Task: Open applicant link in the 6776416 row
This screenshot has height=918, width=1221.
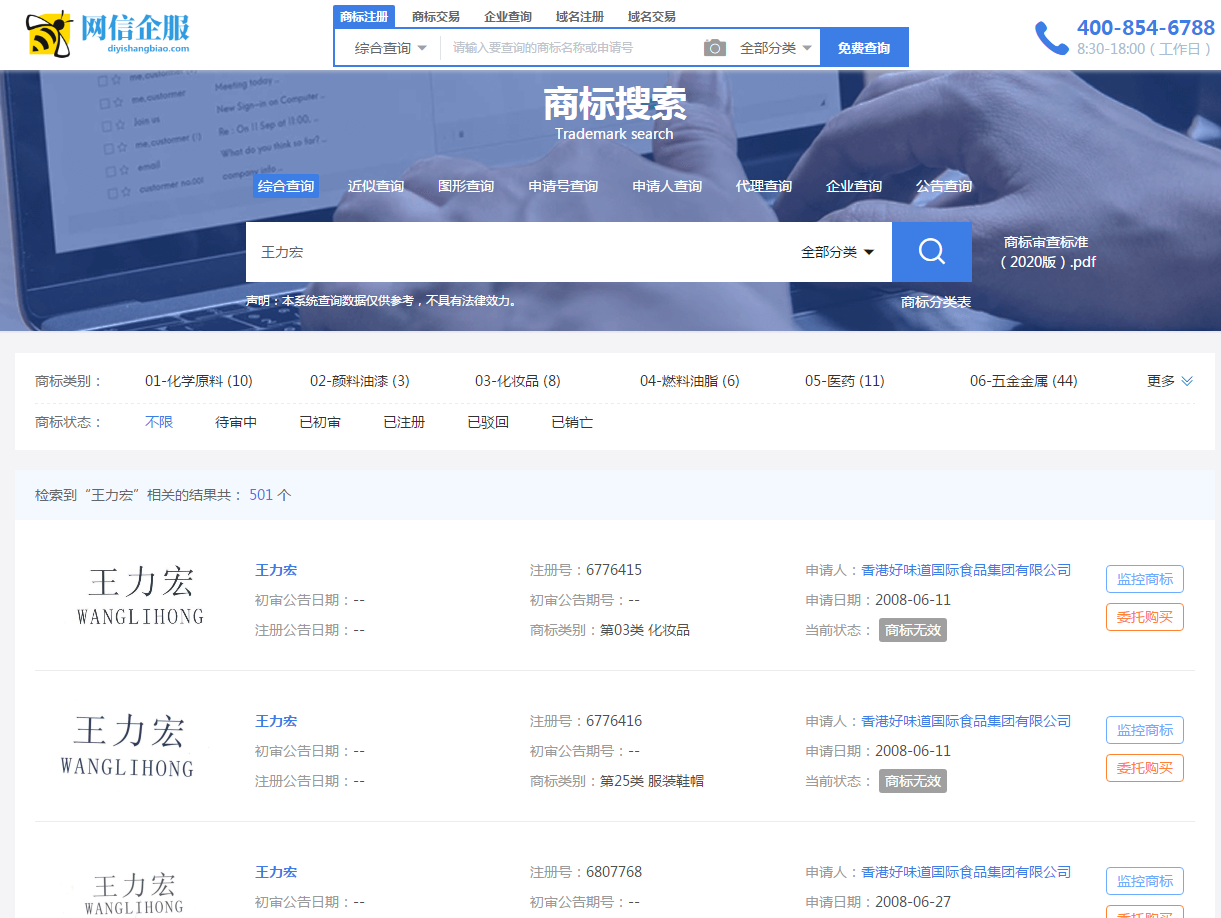Action: click(x=966, y=721)
